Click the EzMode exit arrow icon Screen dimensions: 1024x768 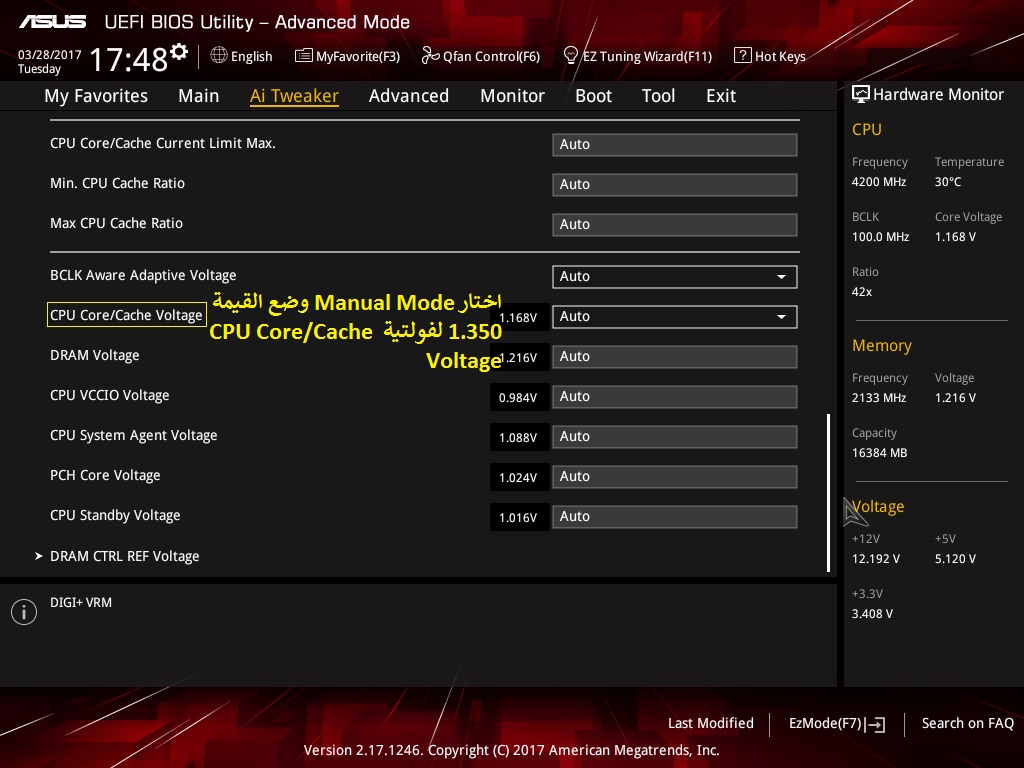pos(875,724)
